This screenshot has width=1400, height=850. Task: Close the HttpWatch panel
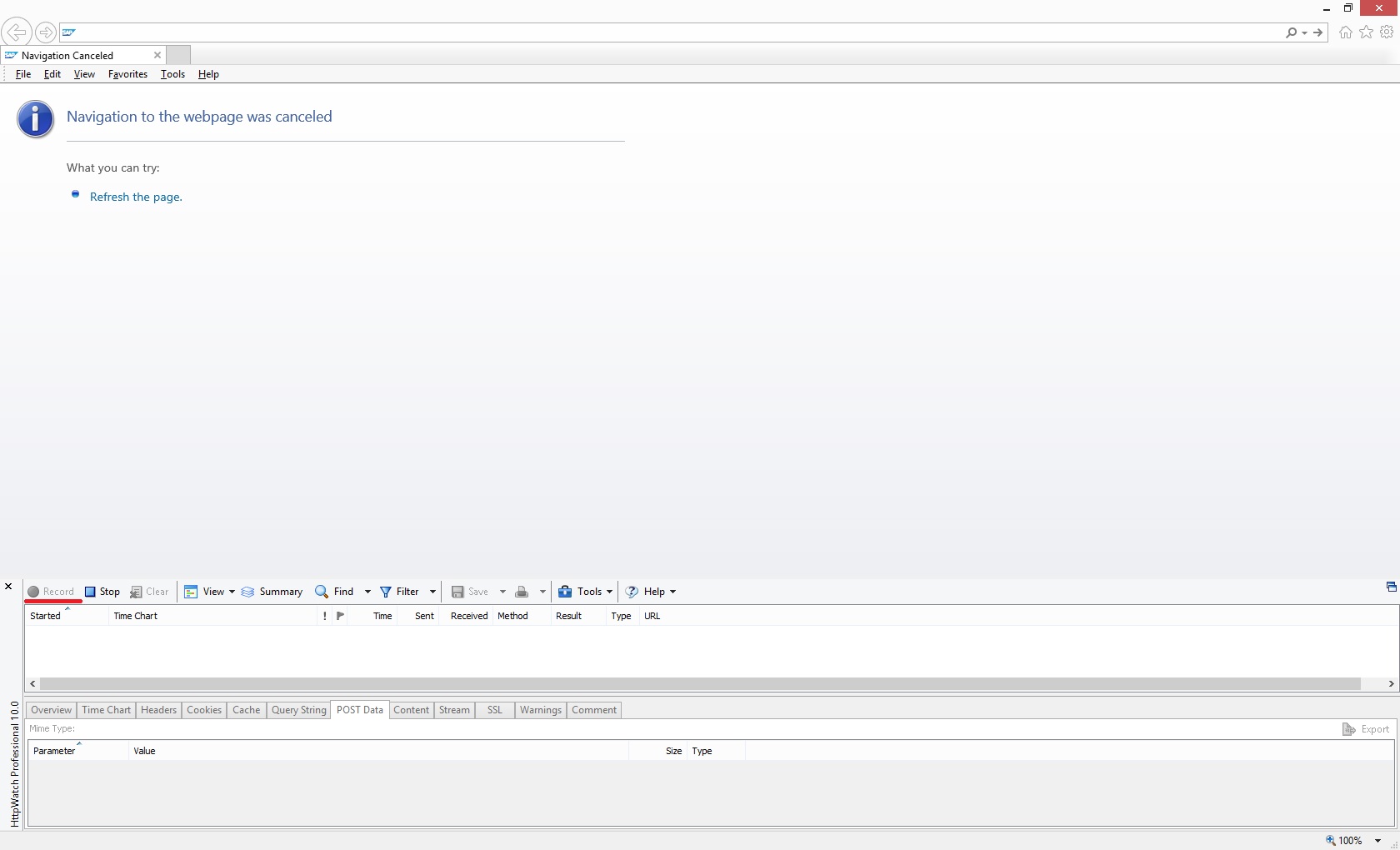click(x=8, y=587)
